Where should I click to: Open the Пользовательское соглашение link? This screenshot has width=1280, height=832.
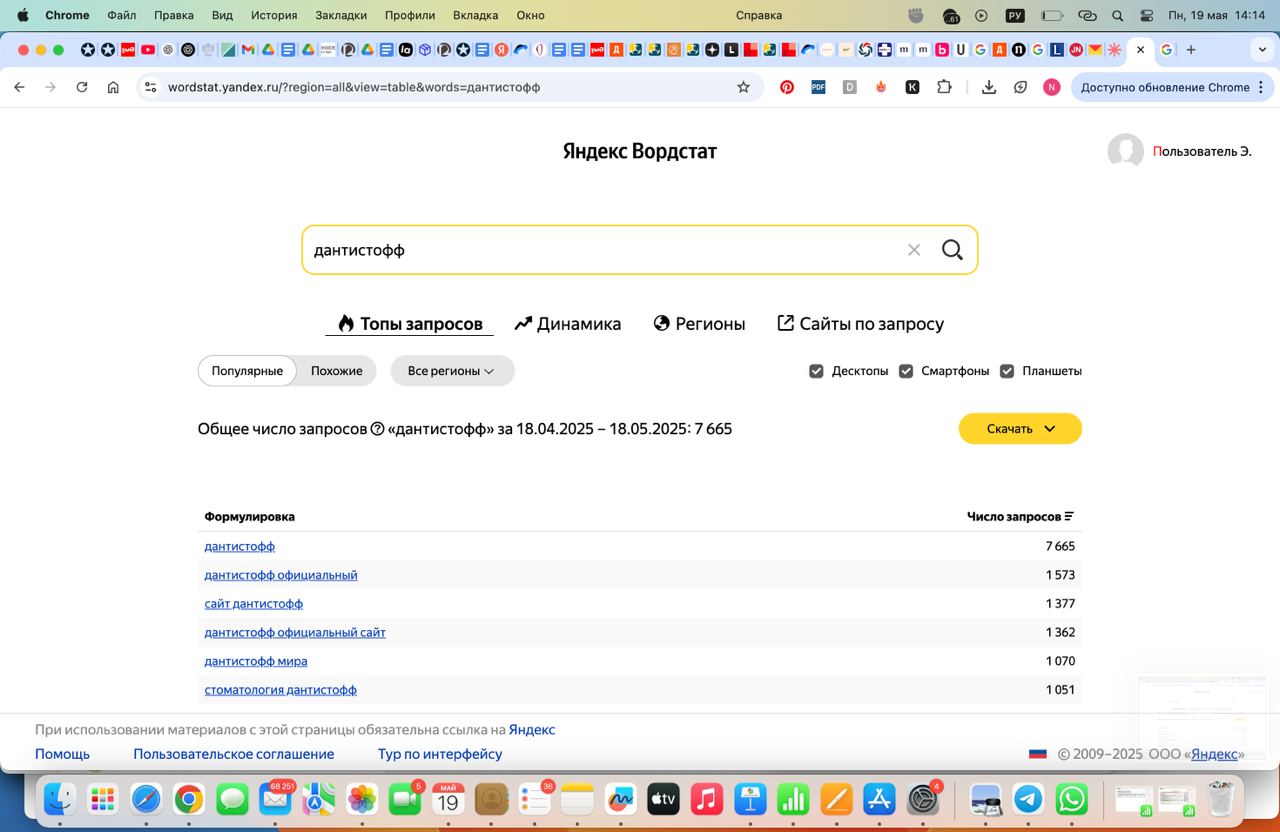[234, 754]
